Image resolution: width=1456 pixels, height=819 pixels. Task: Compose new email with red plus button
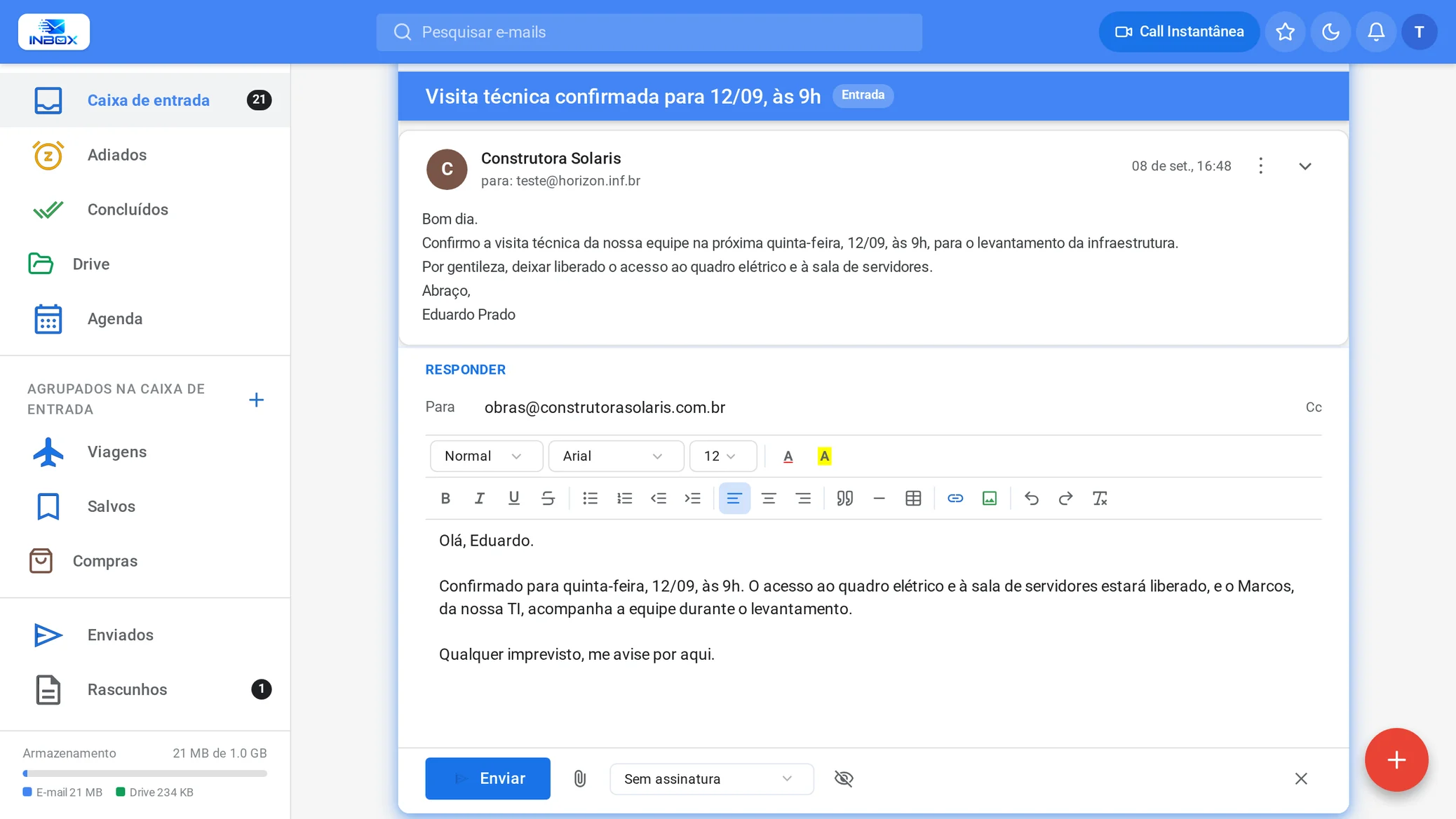(1396, 760)
